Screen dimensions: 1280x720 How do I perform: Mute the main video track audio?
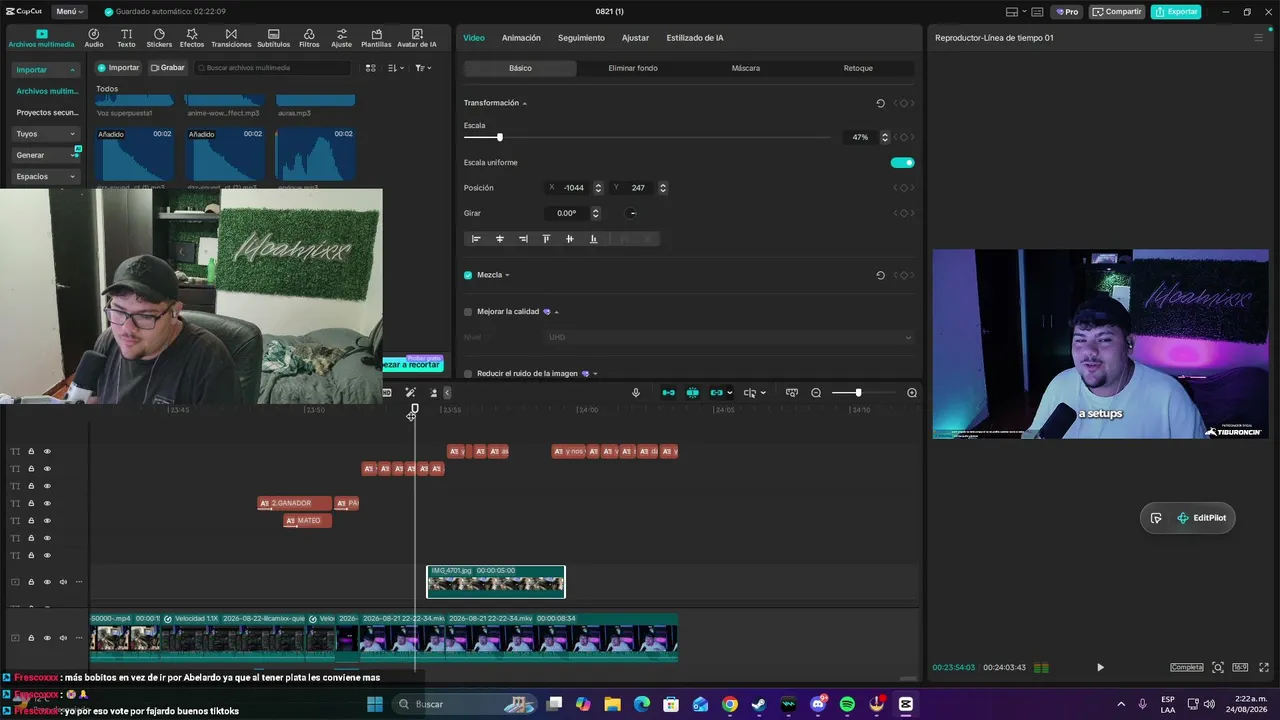63,638
